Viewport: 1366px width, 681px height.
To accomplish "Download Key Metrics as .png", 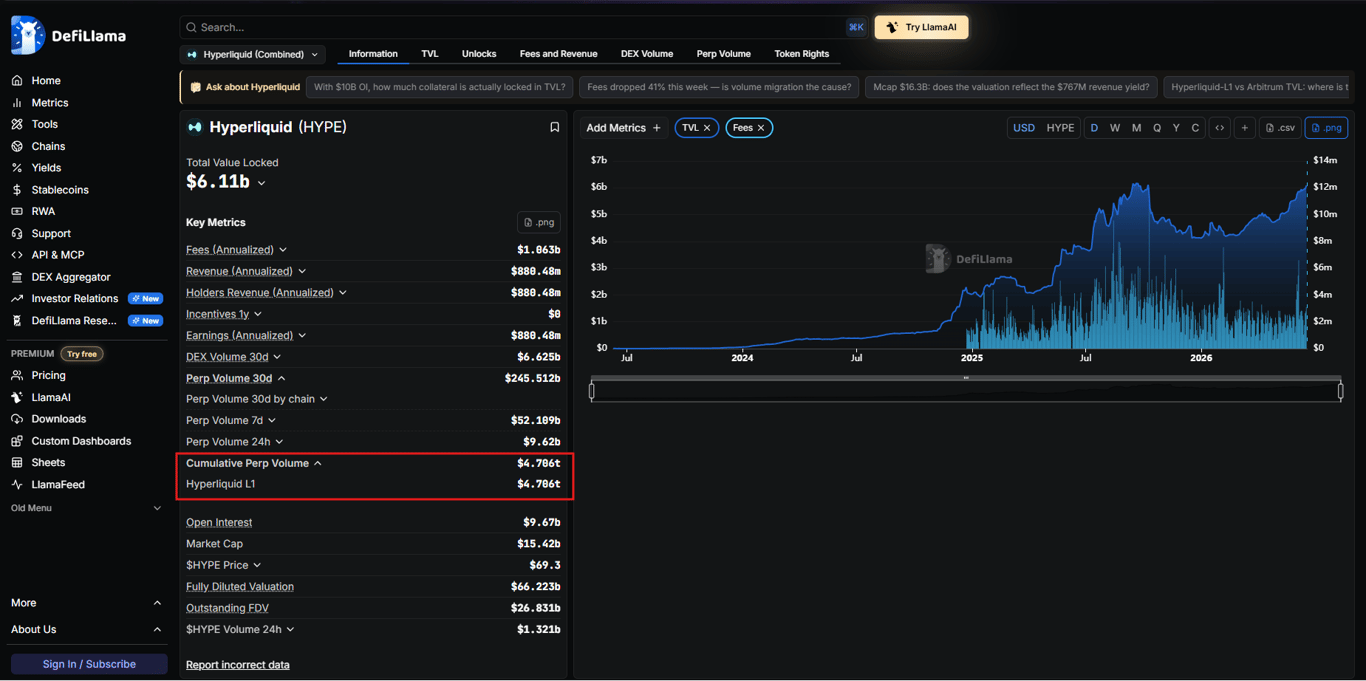I will pos(538,222).
